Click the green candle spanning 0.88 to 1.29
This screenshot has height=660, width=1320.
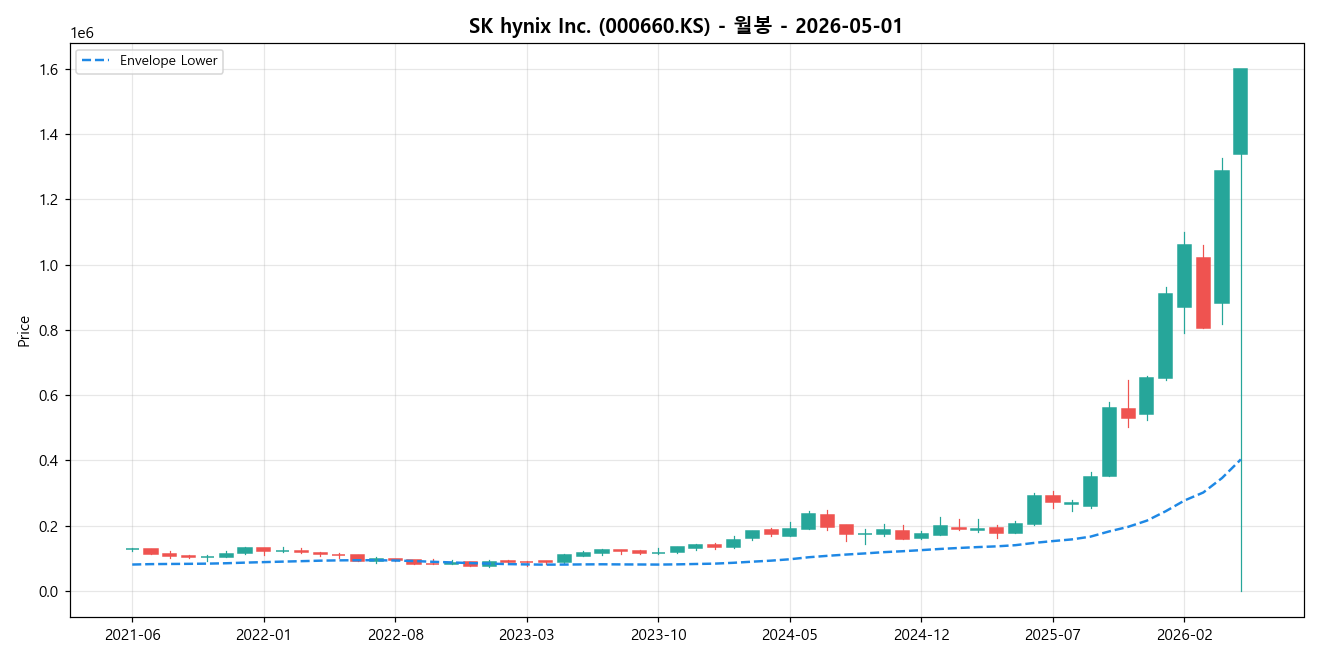point(1222,237)
